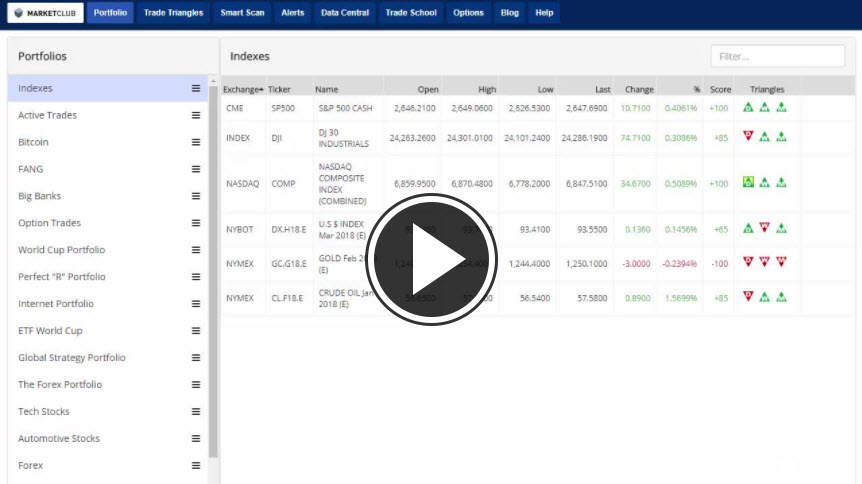Open the Help menu
The image size is (862, 484).
tap(544, 13)
